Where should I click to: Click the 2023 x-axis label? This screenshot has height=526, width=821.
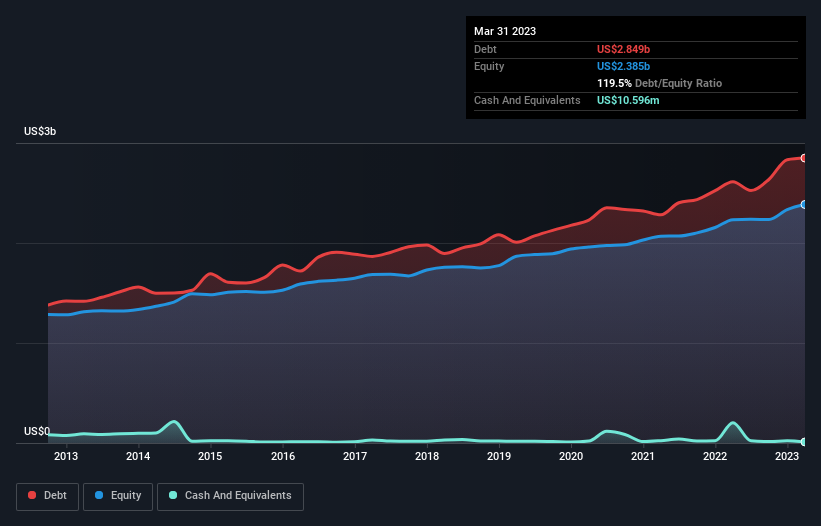click(x=787, y=456)
